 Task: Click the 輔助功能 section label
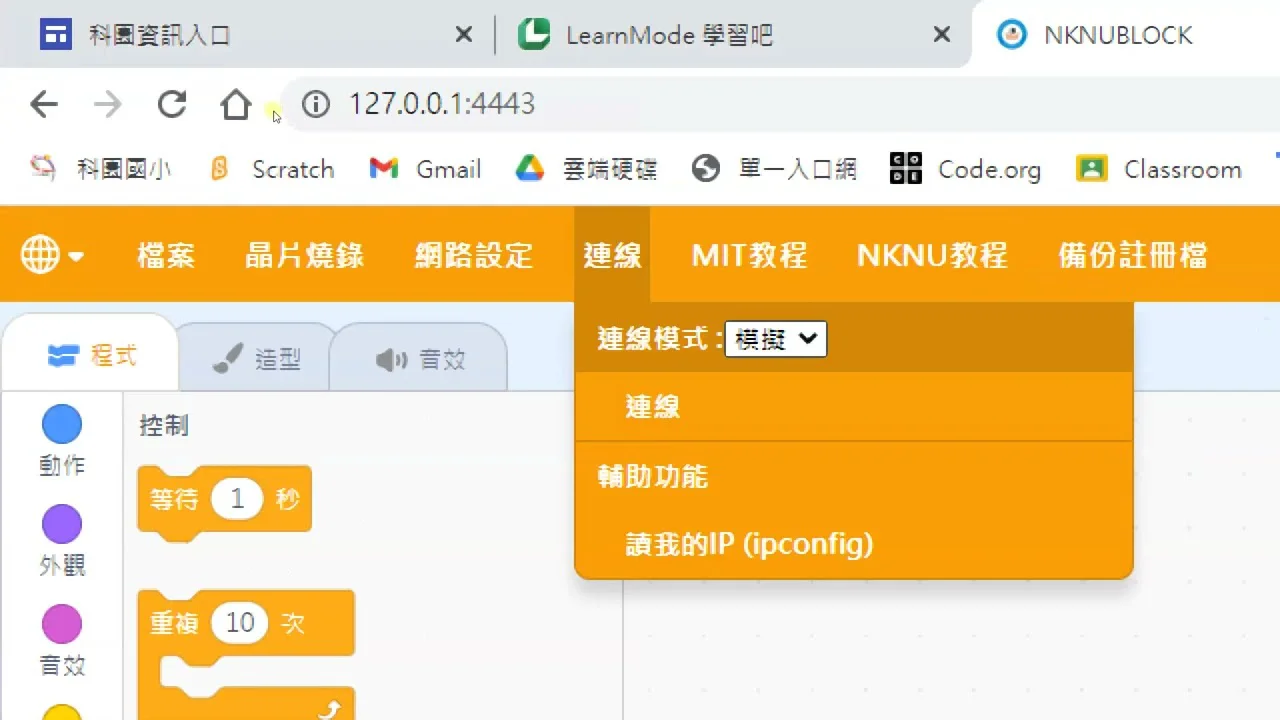click(653, 476)
